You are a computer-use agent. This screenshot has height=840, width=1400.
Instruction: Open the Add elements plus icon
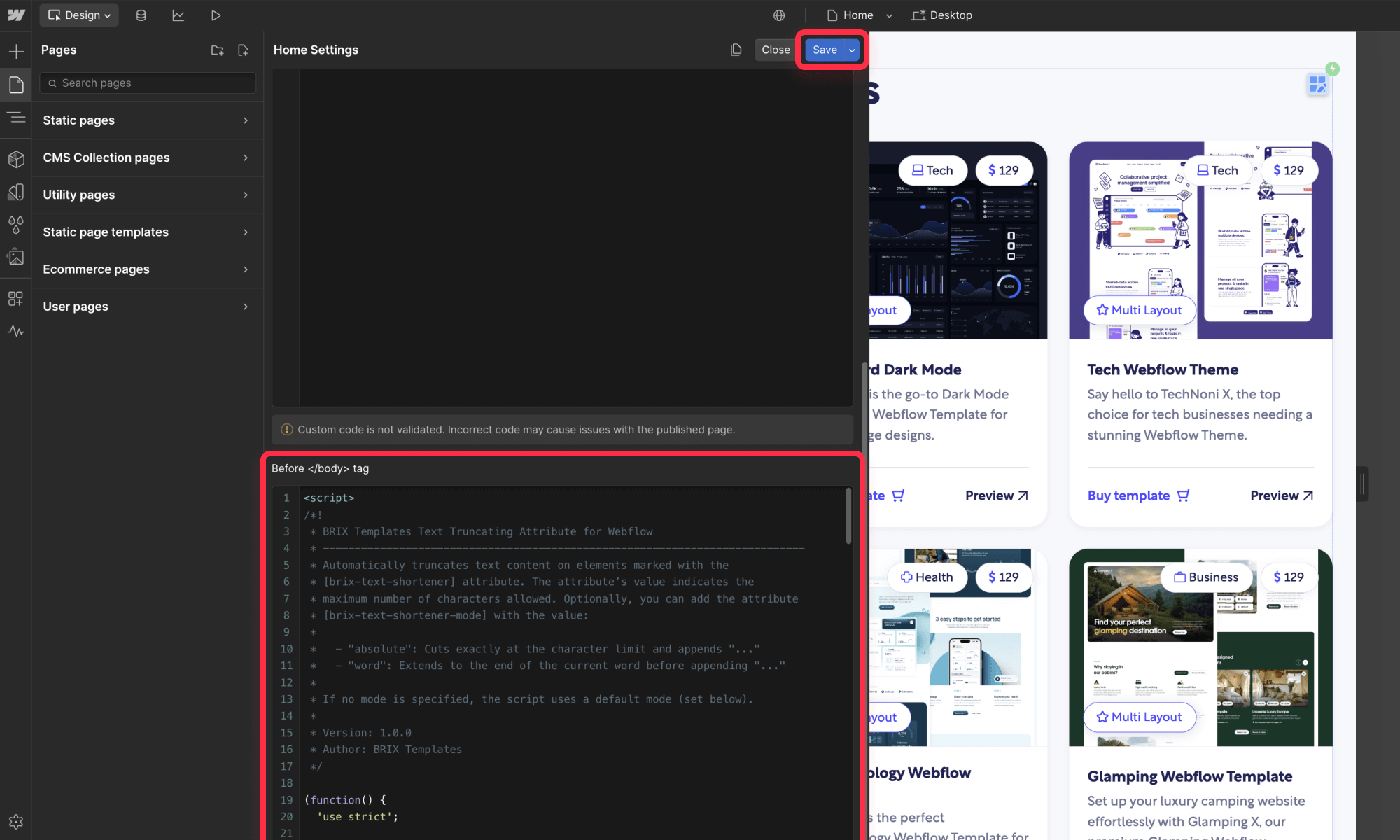click(x=16, y=52)
